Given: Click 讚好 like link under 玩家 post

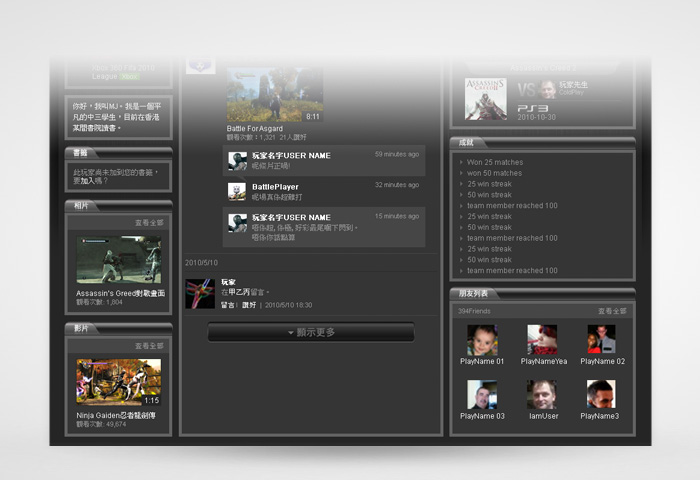Looking at the screenshot, I should click(249, 305).
